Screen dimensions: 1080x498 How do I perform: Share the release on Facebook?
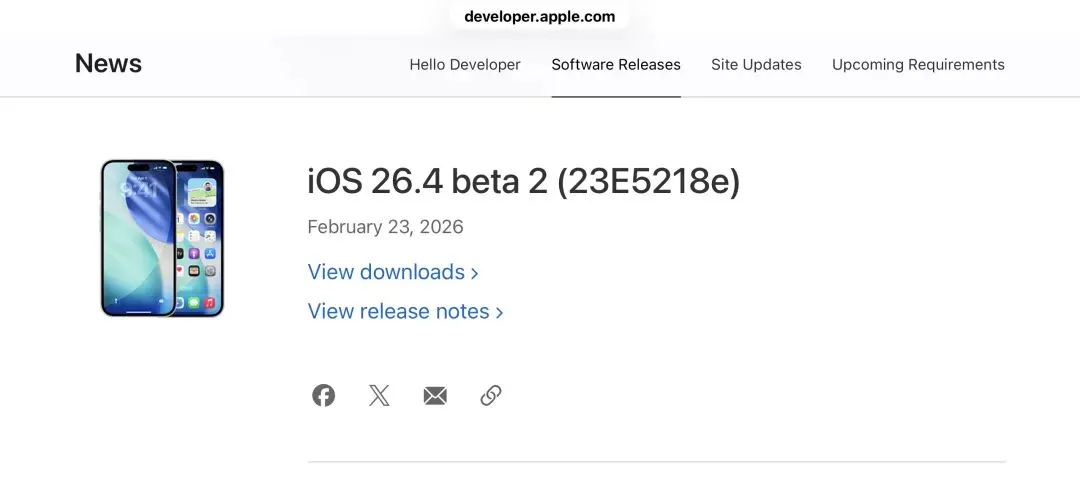(x=323, y=395)
